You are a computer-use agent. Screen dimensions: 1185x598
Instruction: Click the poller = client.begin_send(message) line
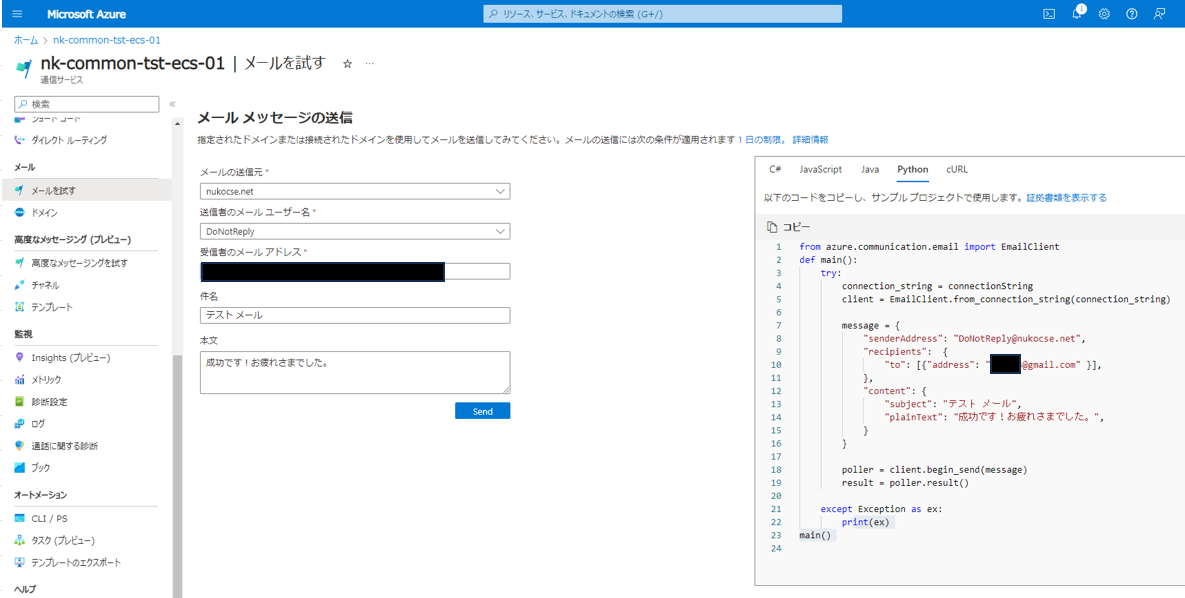point(934,469)
